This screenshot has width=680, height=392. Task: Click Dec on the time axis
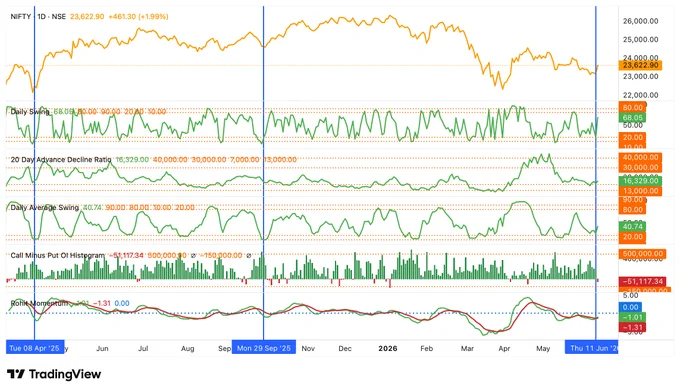tap(345, 349)
